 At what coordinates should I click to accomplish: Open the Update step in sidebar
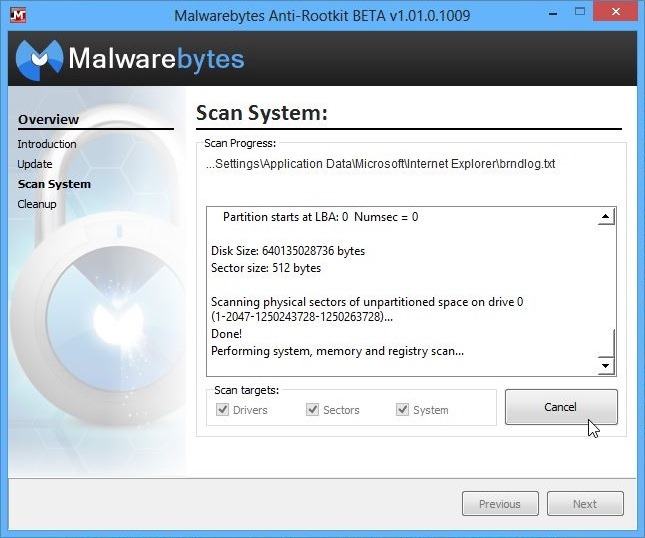pyautogui.click(x=35, y=164)
